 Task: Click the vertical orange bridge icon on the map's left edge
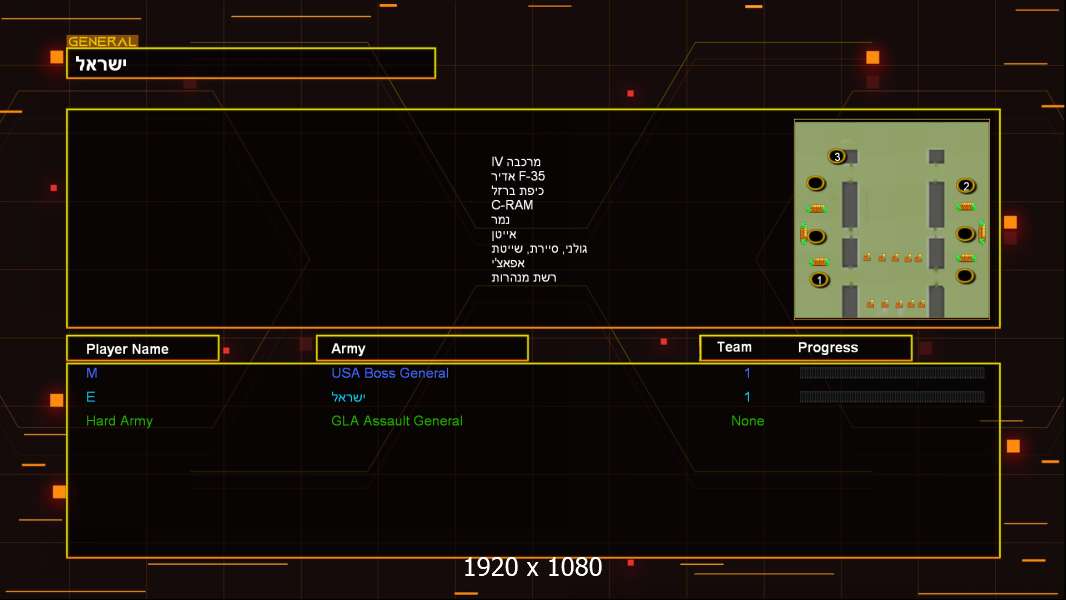[804, 233]
